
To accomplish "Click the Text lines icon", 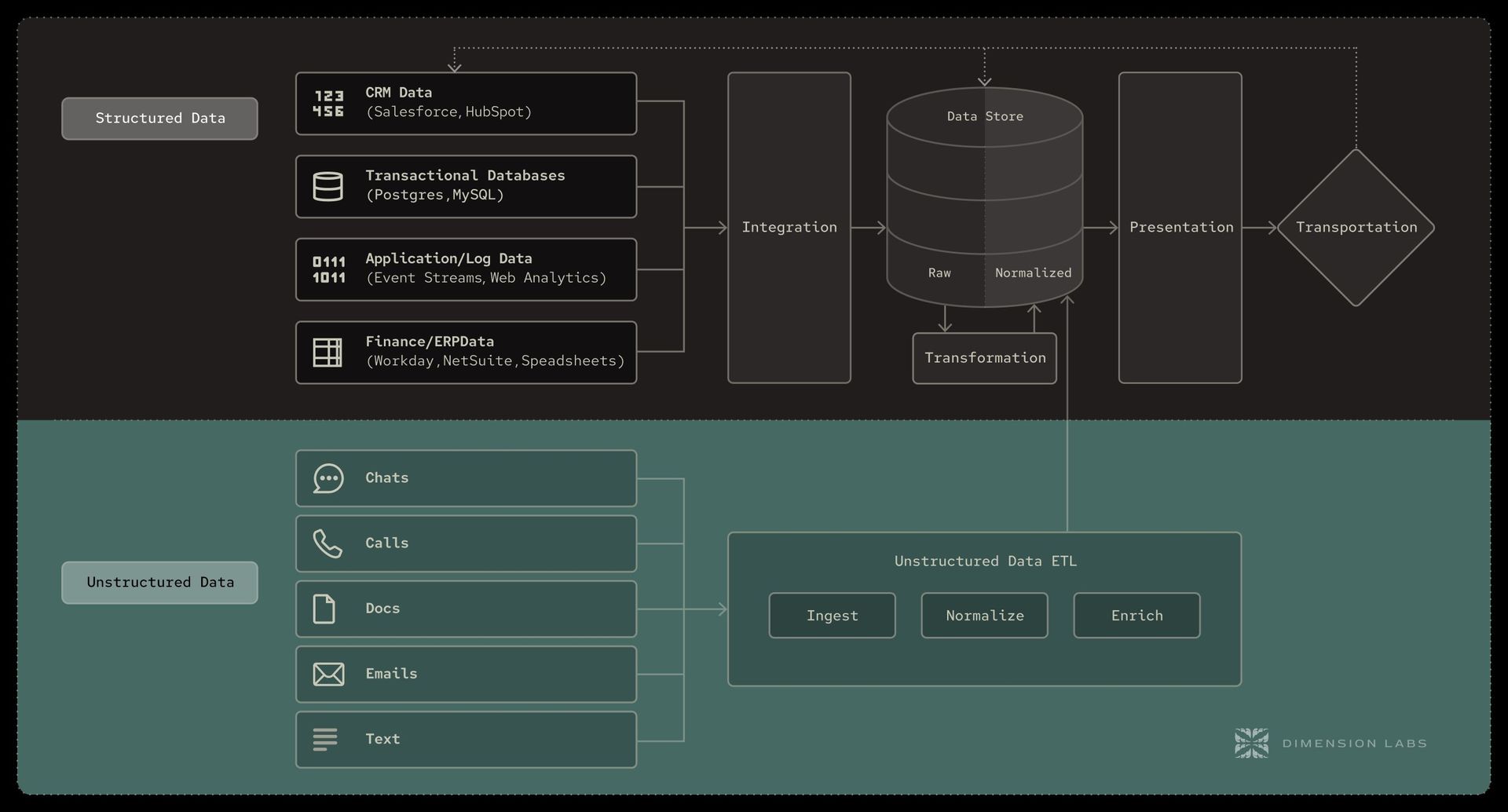I will pos(325,739).
